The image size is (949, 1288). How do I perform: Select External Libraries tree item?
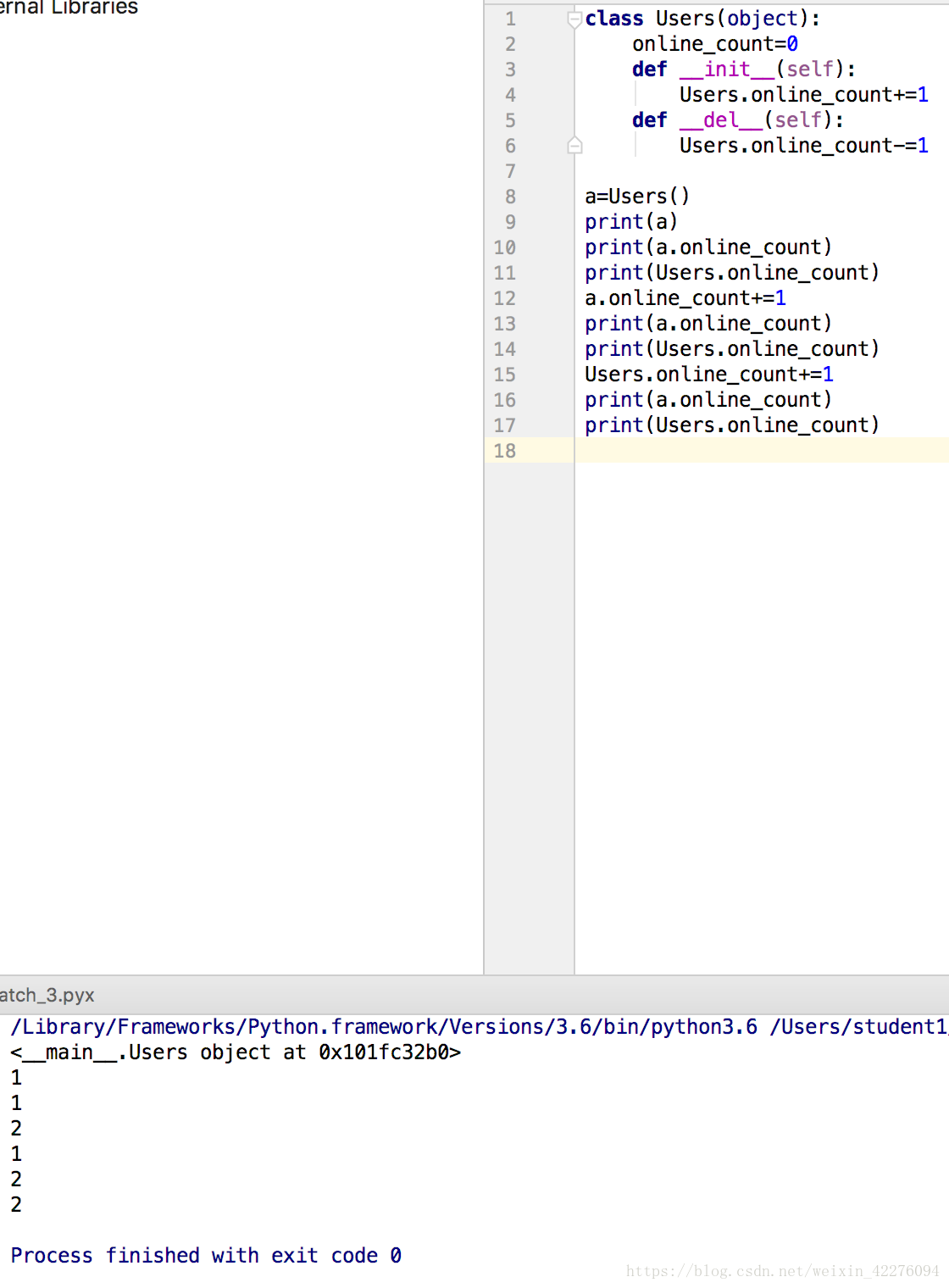pyautogui.click(x=69, y=8)
